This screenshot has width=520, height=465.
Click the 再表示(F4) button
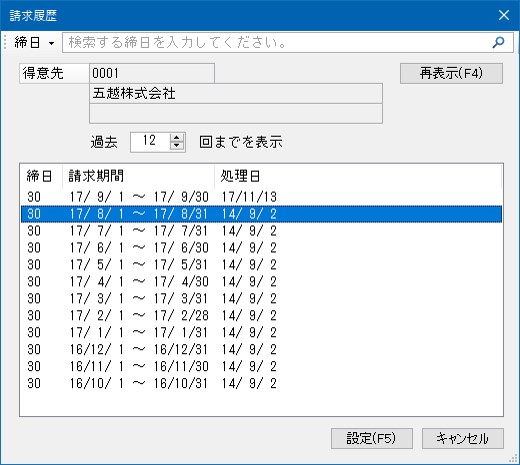click(451, 73)
